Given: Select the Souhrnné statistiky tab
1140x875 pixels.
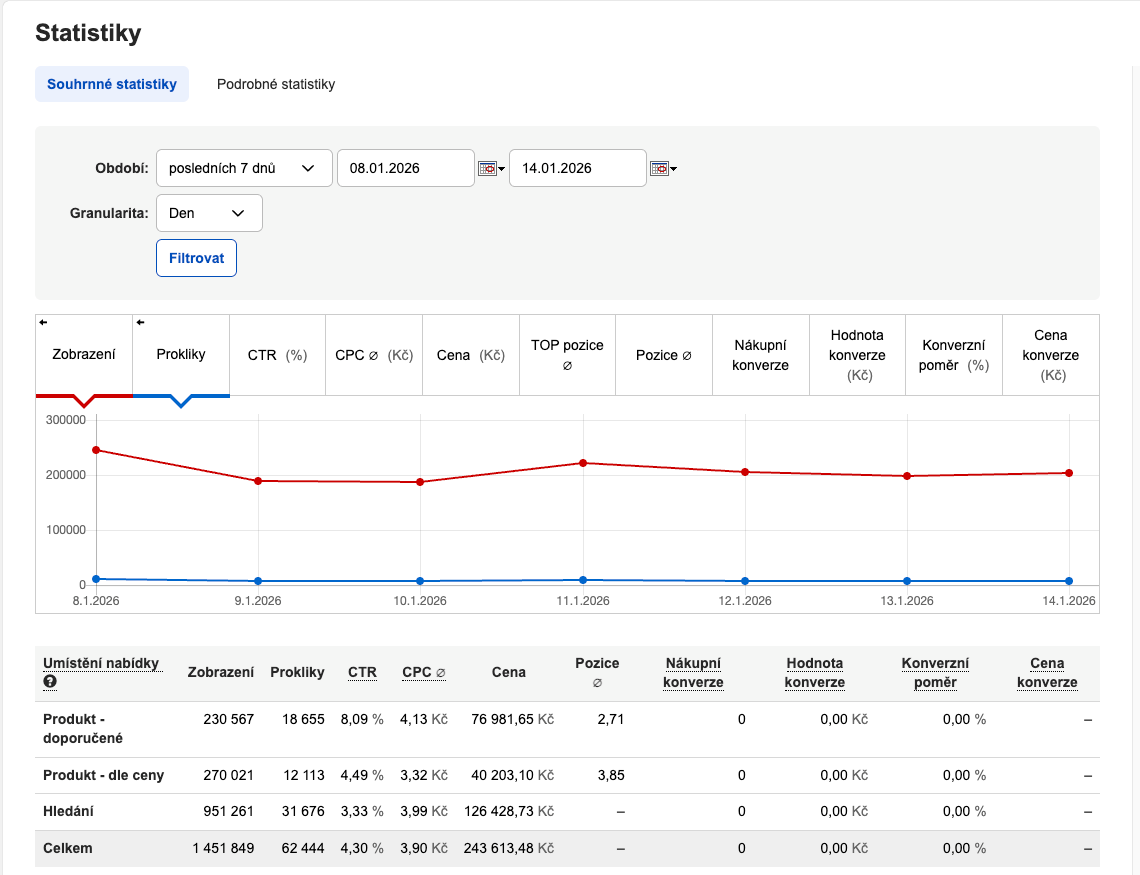Looking at the screenshot, I should 112,84.
